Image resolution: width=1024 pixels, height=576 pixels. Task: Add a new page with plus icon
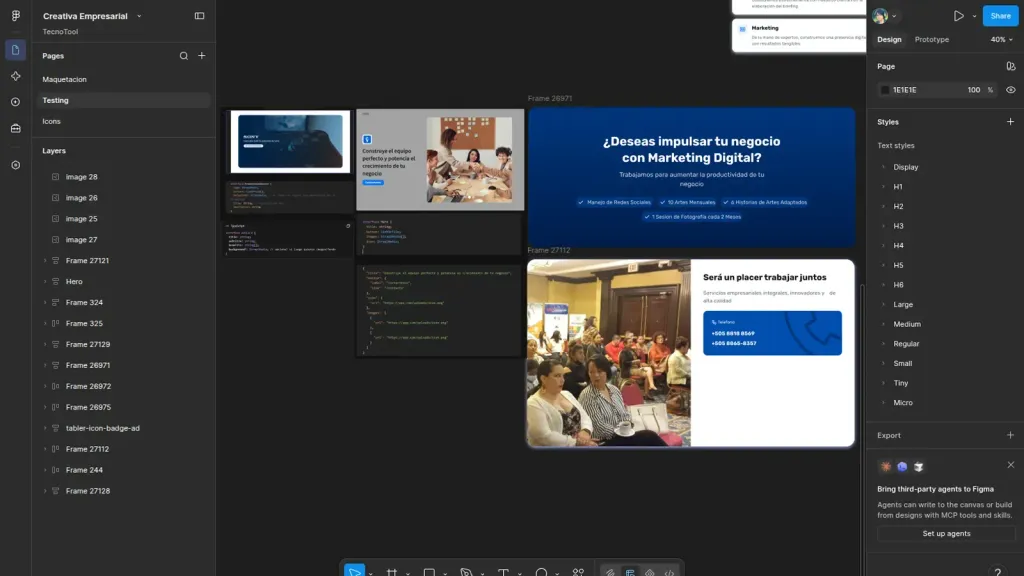point(202,56)
